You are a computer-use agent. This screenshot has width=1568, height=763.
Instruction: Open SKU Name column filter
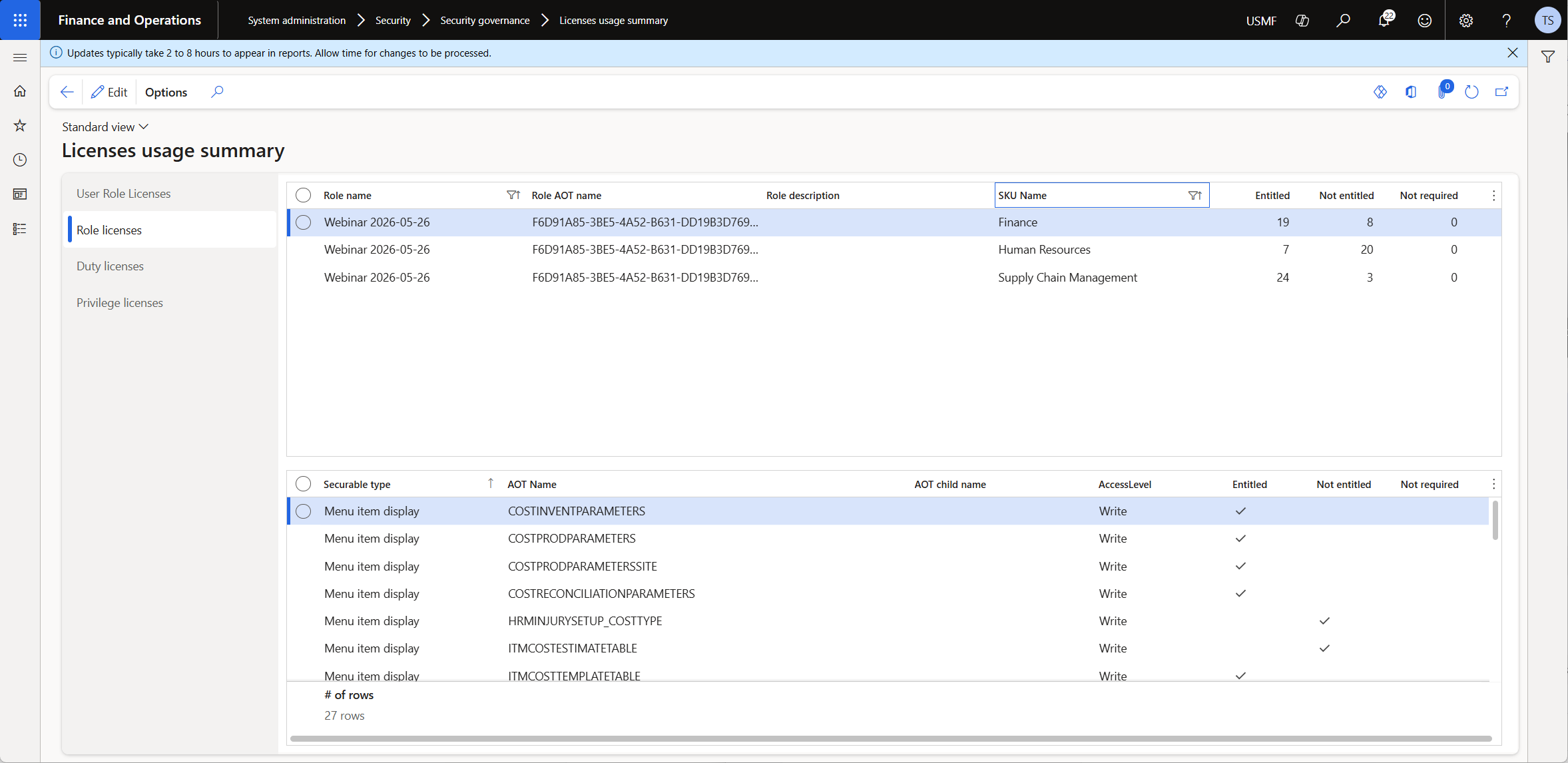pos(1195,195)
